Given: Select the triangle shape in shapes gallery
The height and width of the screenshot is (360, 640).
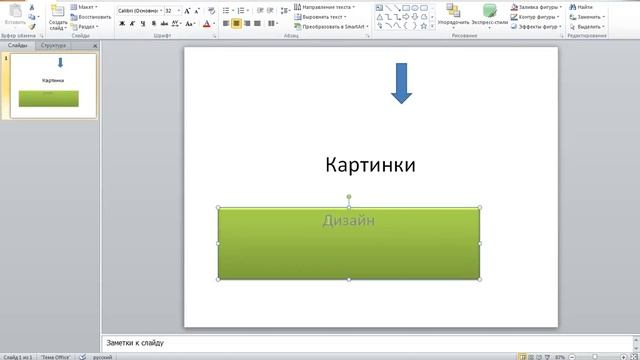Looking at the screenshot, I should 380,17.
